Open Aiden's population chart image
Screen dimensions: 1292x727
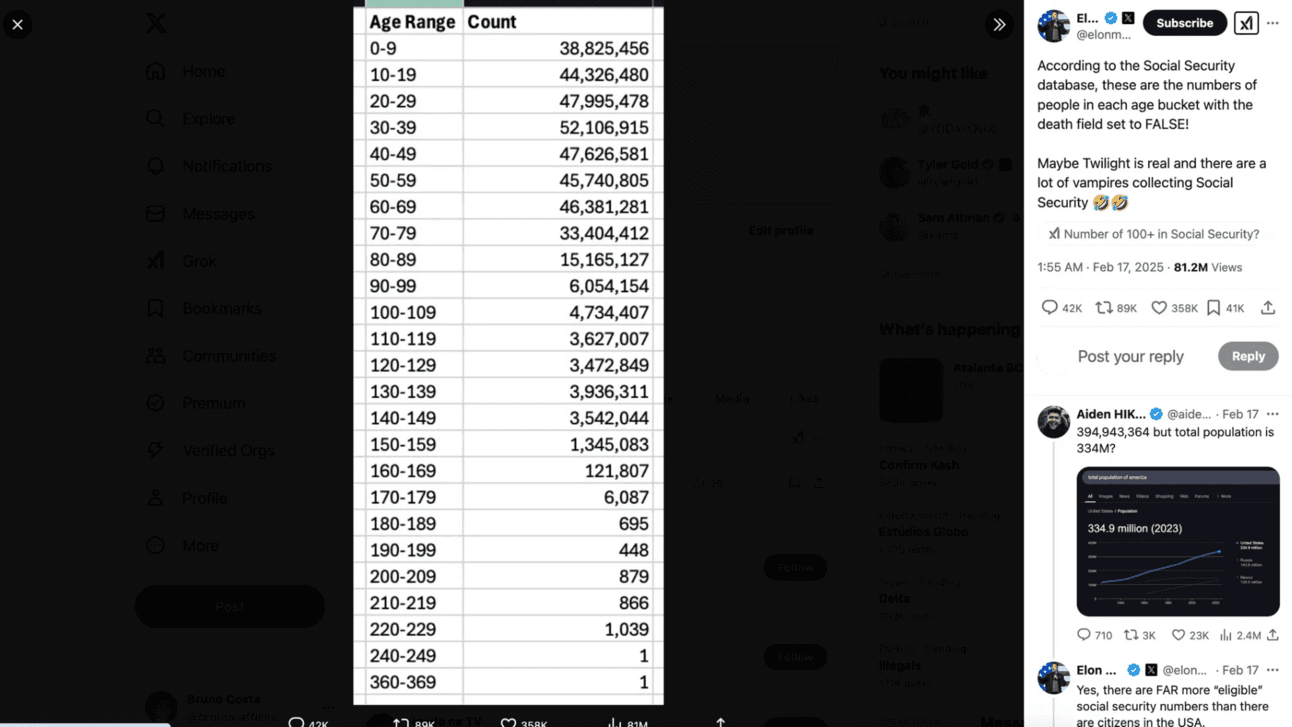(x=1178, y=541)
